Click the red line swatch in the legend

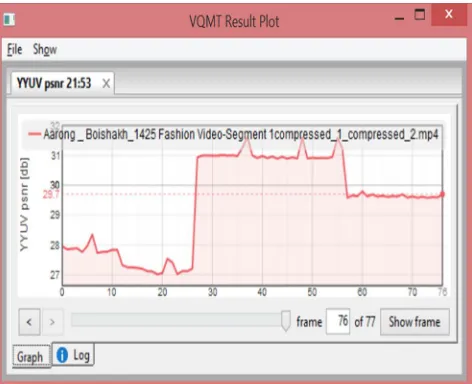coord(34,134)
